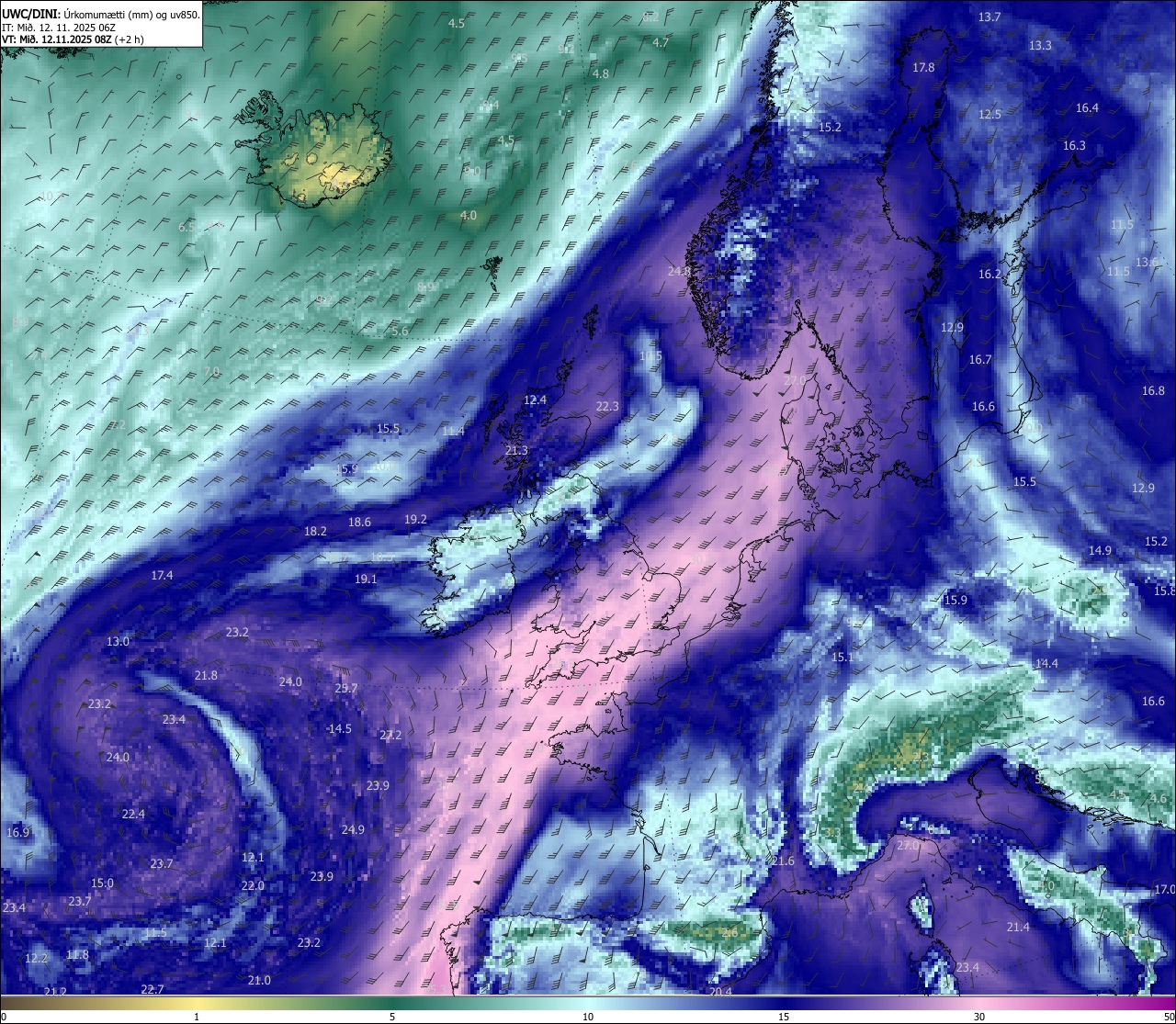Click the 24.9 value label
Screen dimensions: 1176x1024
(x=353, y=830)
